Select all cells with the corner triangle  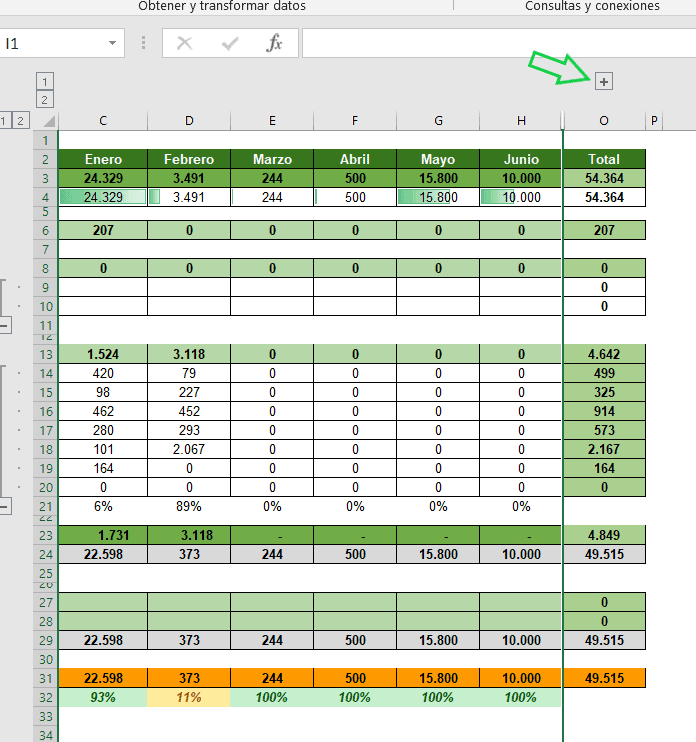point(49,121)
